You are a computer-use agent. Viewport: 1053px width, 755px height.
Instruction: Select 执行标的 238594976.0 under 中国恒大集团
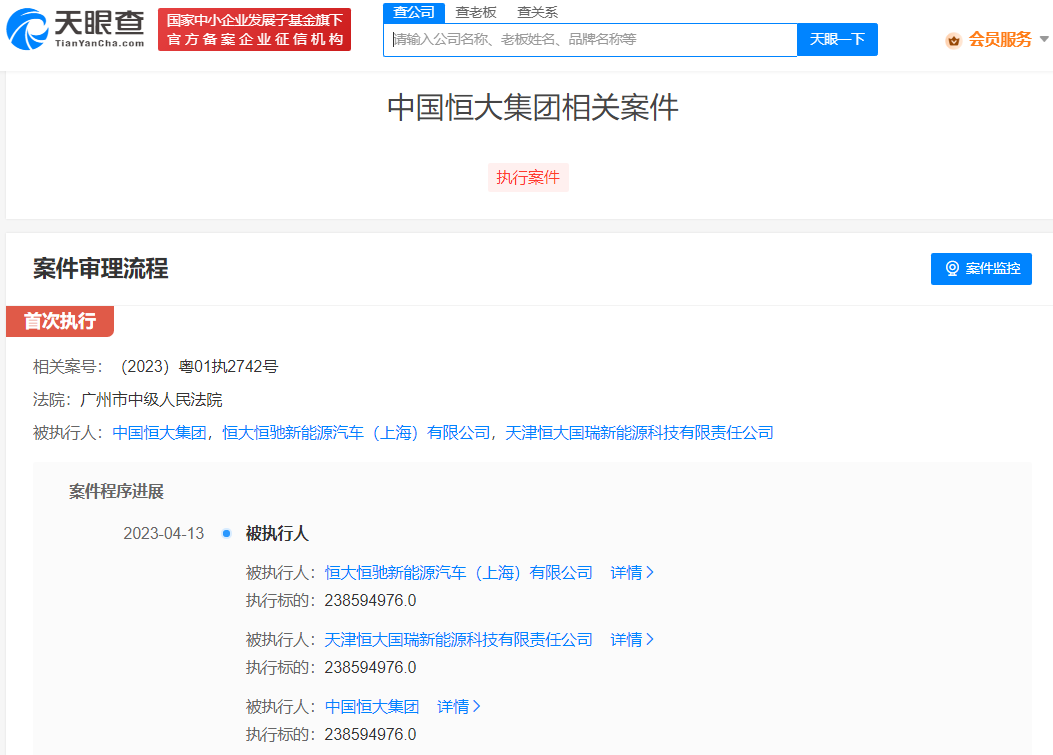point(331,734)
